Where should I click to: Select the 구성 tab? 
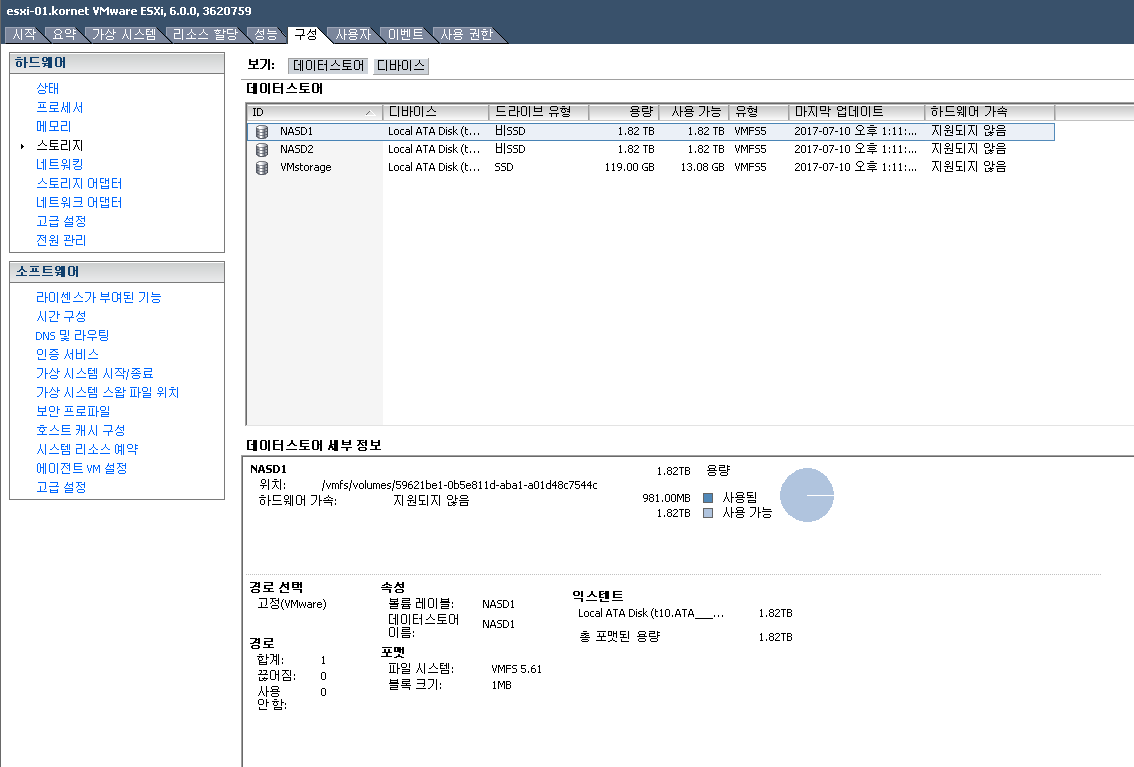(306, 35)
